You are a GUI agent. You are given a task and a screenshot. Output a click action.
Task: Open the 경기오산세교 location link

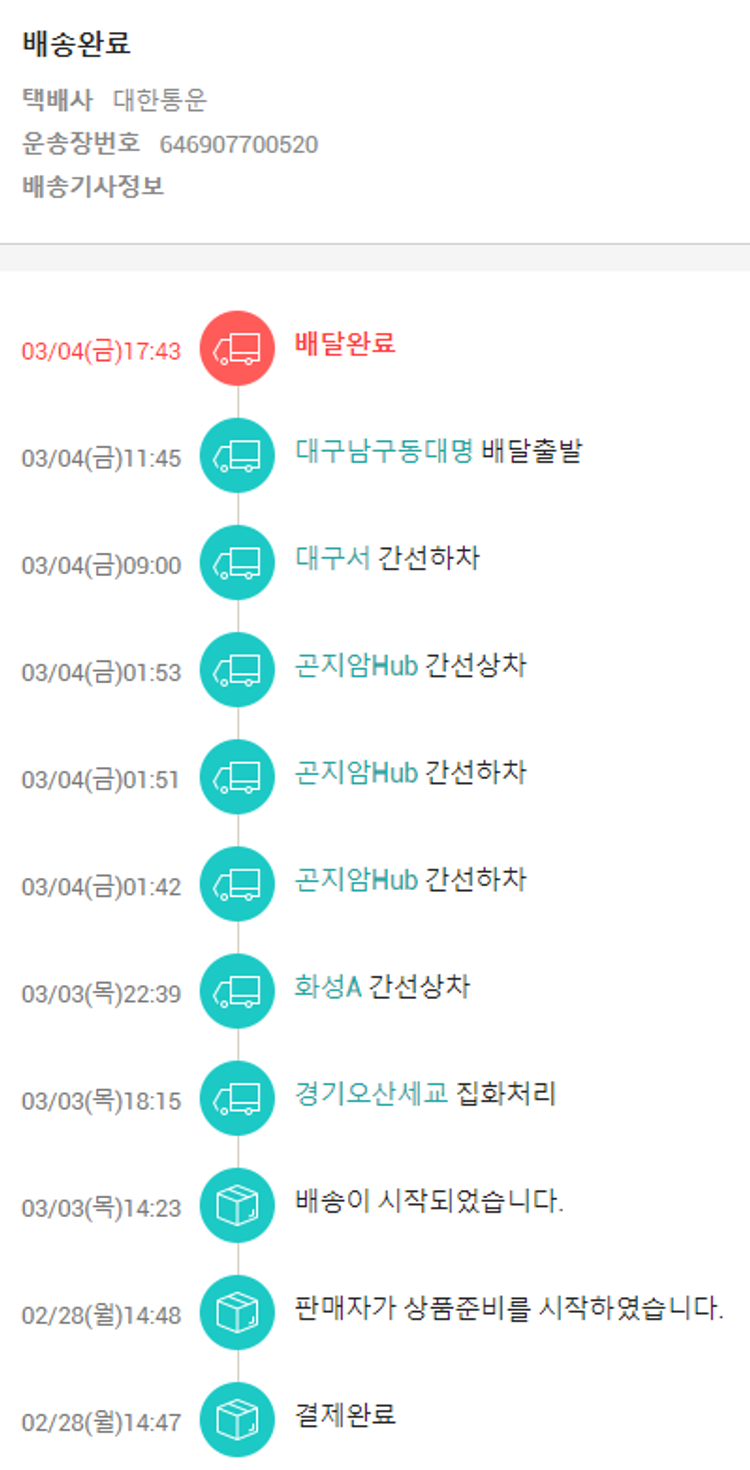click(x=371, y=1094)
